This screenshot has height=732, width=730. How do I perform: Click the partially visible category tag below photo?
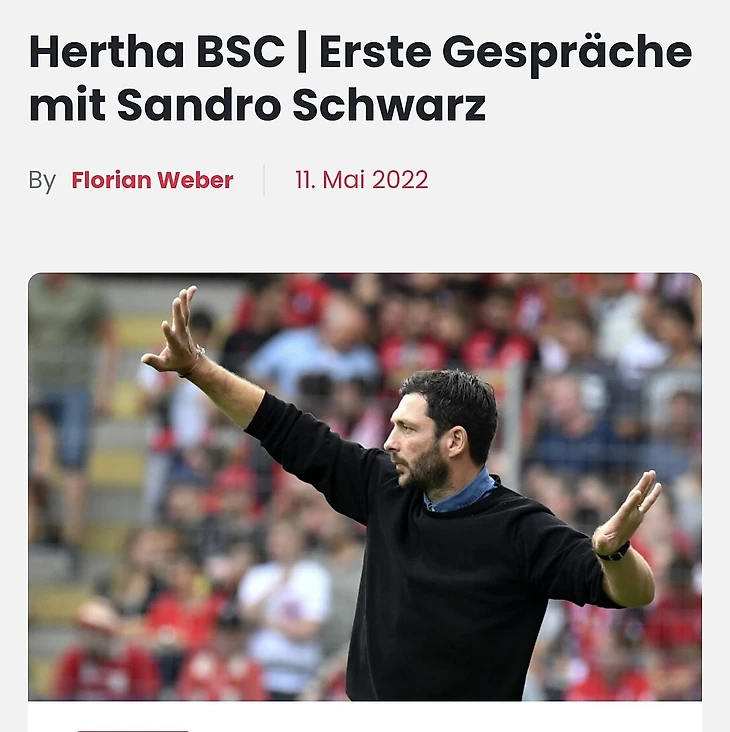point(133,730)
